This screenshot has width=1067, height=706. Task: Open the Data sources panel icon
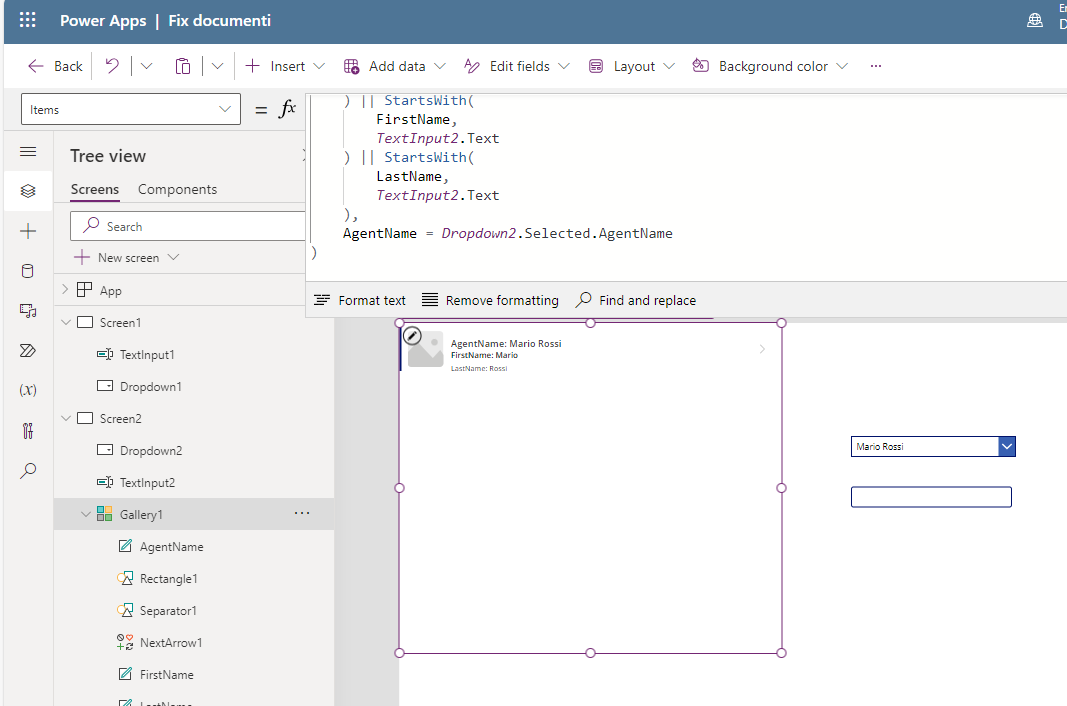click(x=27, y=270)
